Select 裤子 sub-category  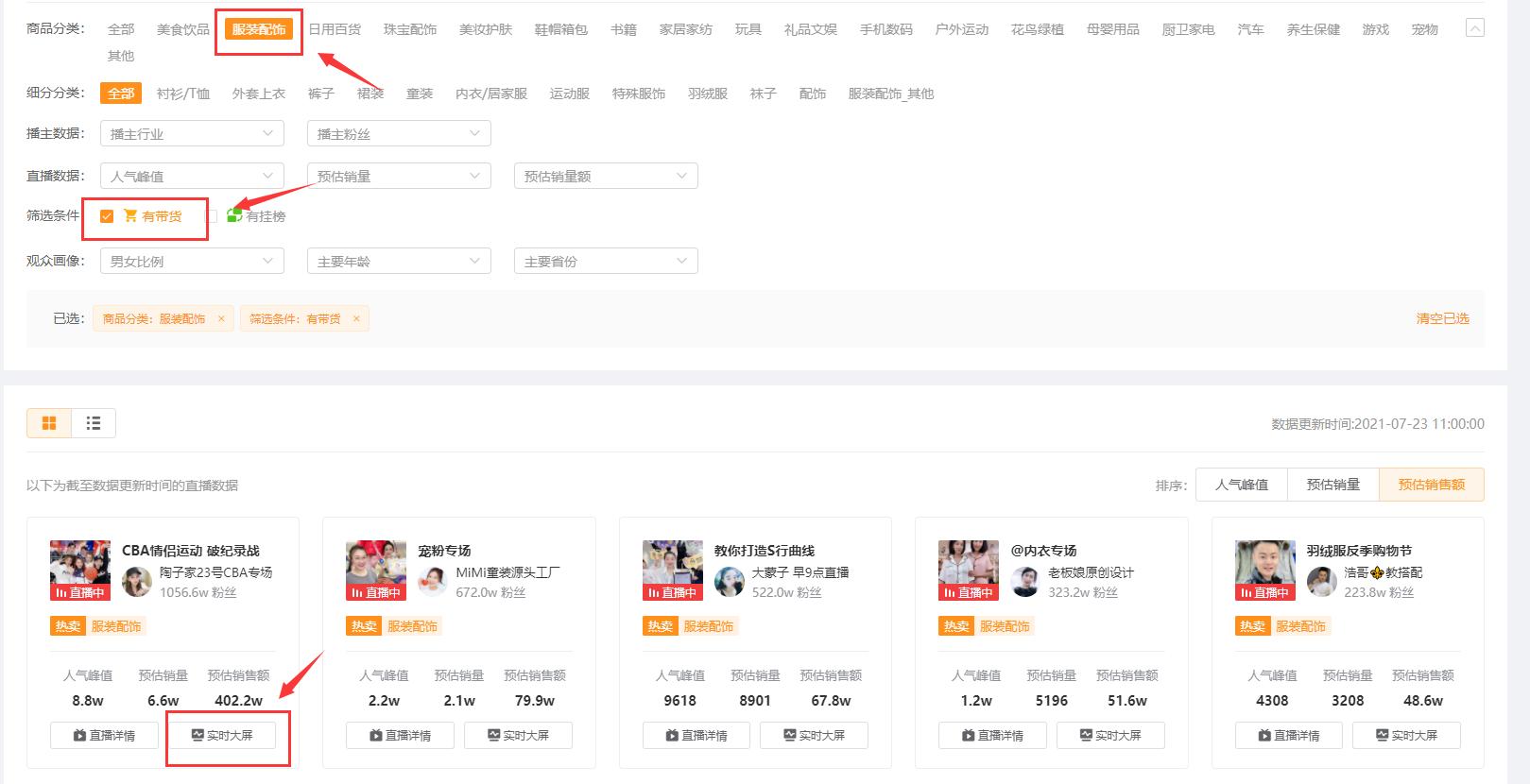[321, 94]
